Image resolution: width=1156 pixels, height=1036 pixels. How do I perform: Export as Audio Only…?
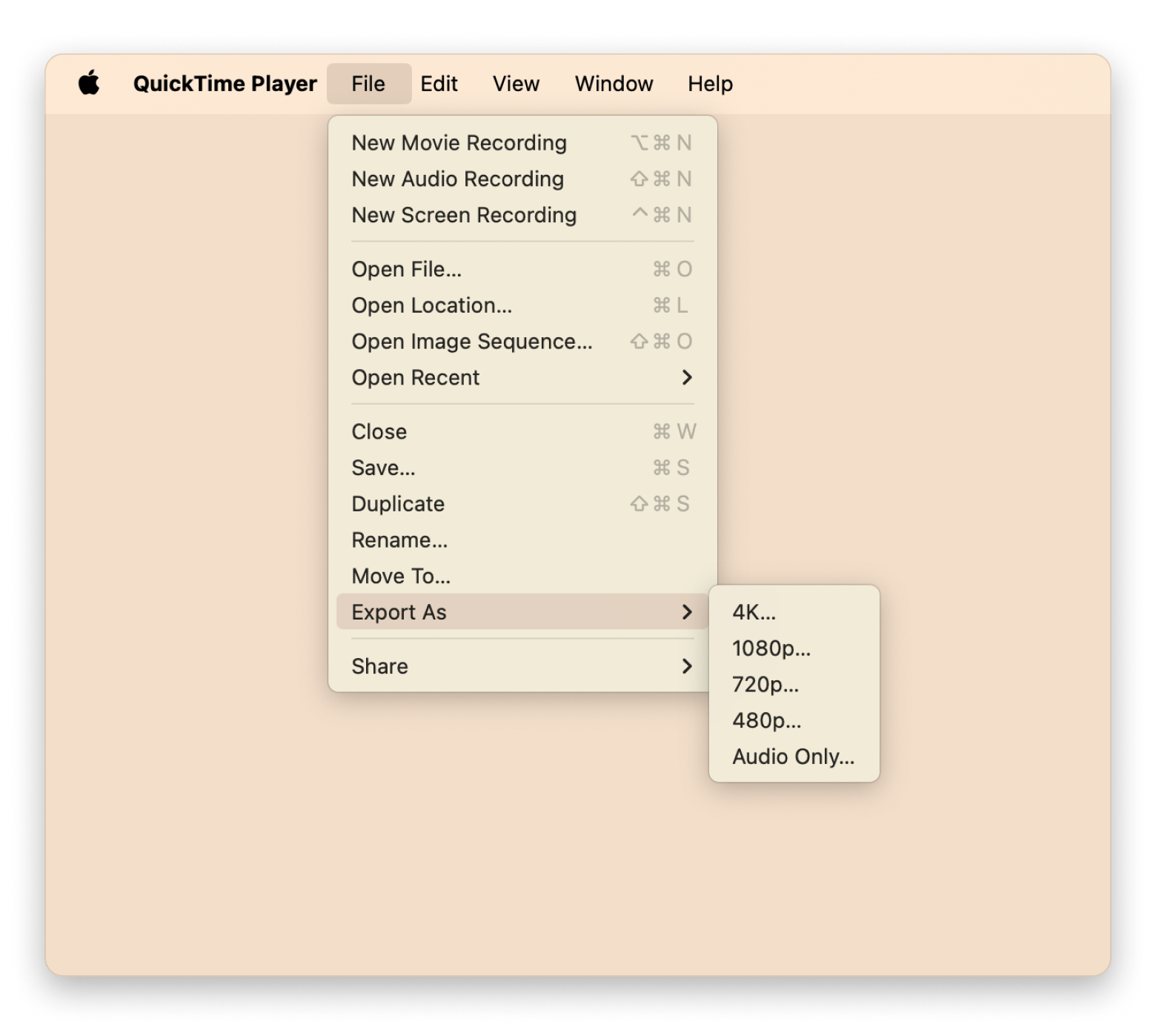click(793, 757)
